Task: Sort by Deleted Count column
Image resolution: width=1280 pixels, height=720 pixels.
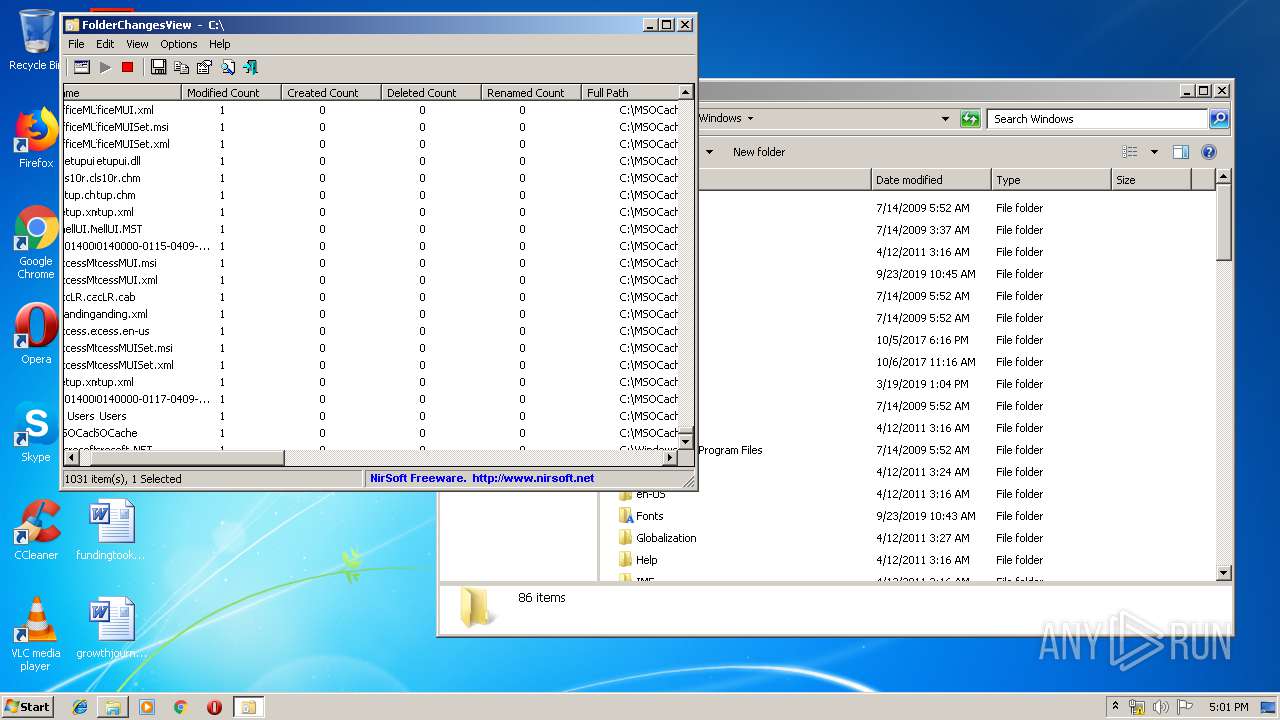Action: coord(431,92)
